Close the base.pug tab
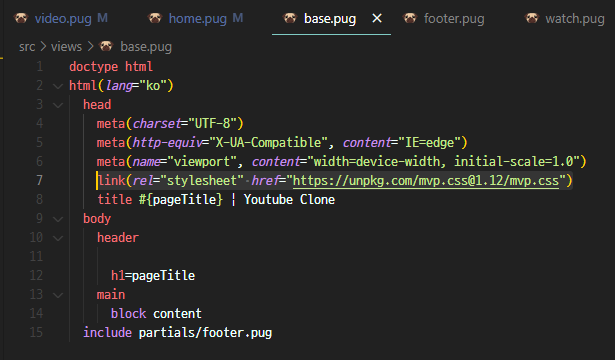615x360 pixels. pyautogui.click(x=377, y=18)
